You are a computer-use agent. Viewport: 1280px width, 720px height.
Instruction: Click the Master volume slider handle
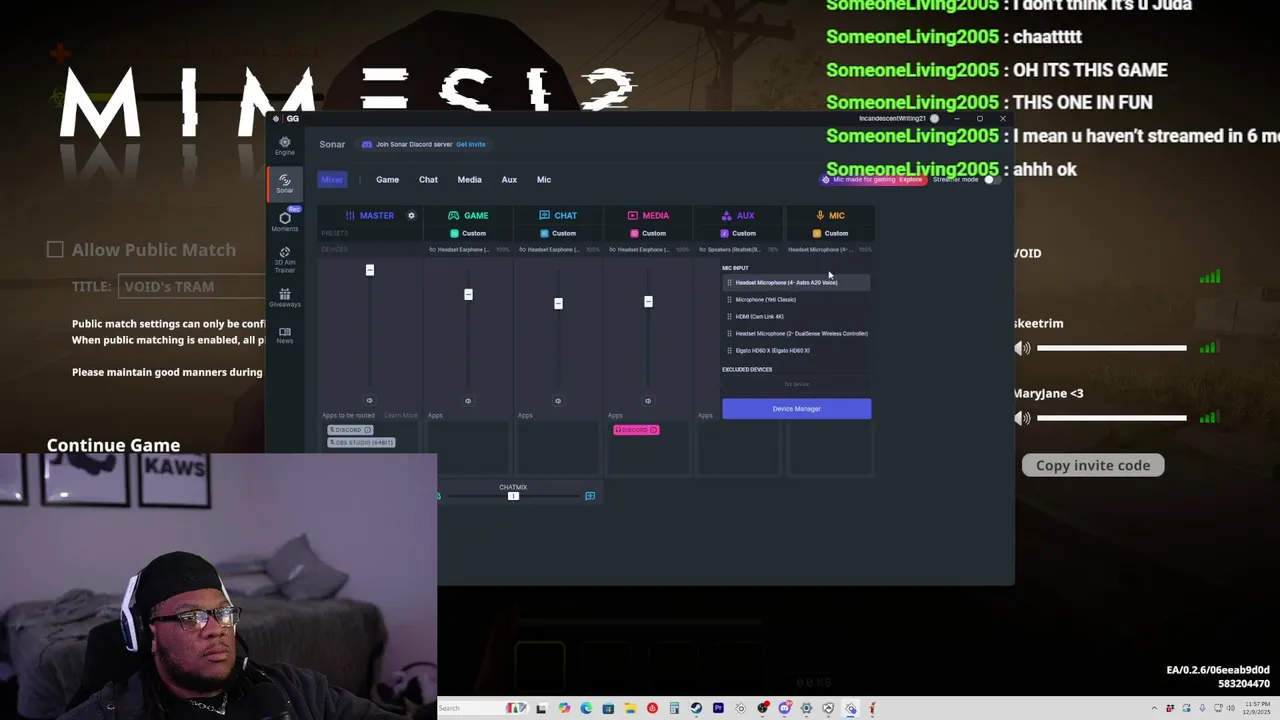click(x=370, y=270)
